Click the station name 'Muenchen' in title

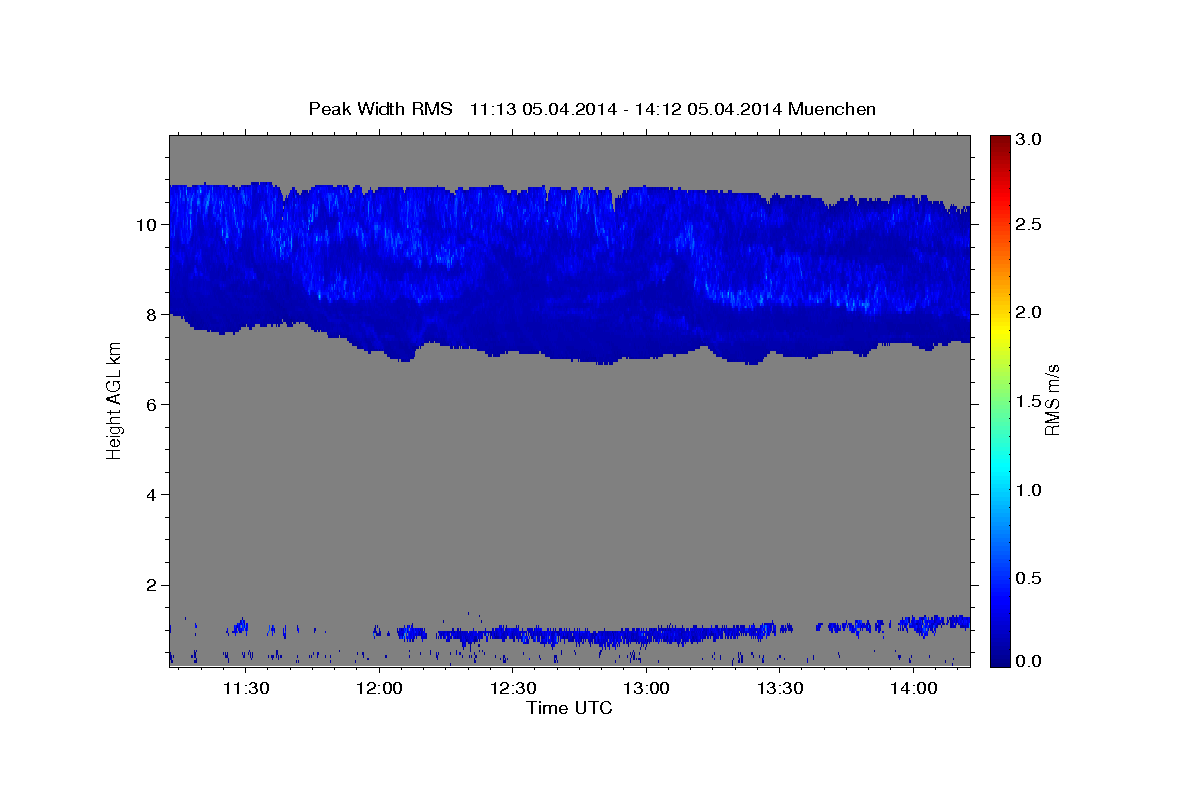pos(832,108)
